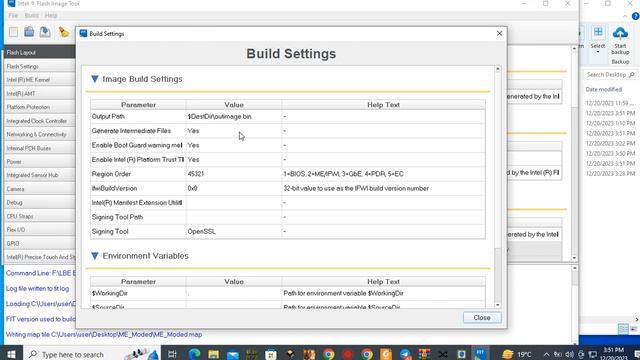
Task: Open the Windows Start menu
Action: point(11,354)
